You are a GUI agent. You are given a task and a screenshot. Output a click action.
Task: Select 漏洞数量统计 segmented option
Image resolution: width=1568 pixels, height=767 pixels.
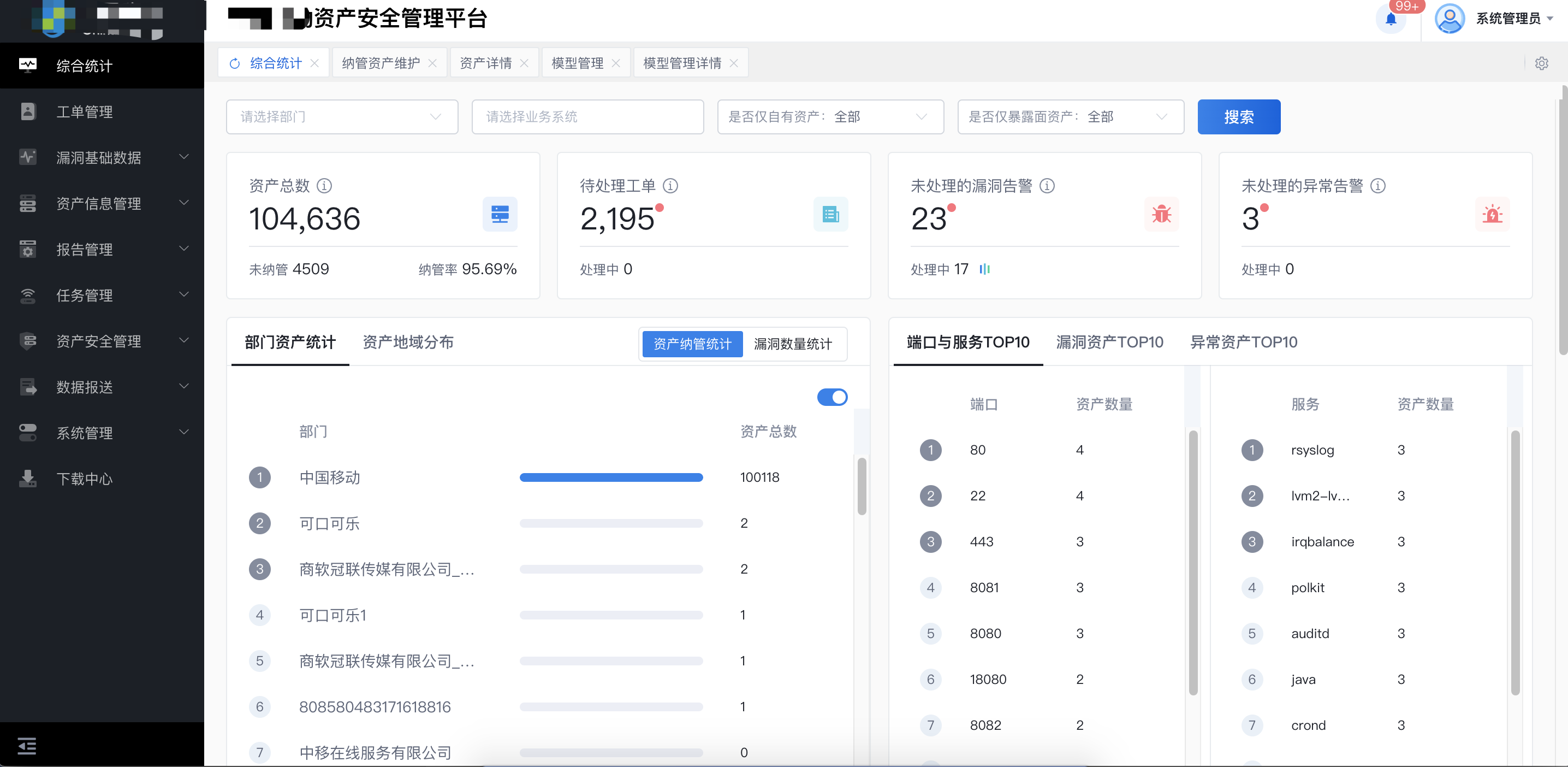793,344
